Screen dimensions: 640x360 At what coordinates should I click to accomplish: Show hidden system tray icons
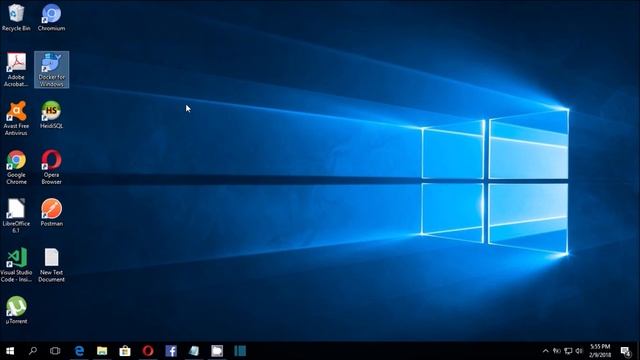[x=545, y=351]
